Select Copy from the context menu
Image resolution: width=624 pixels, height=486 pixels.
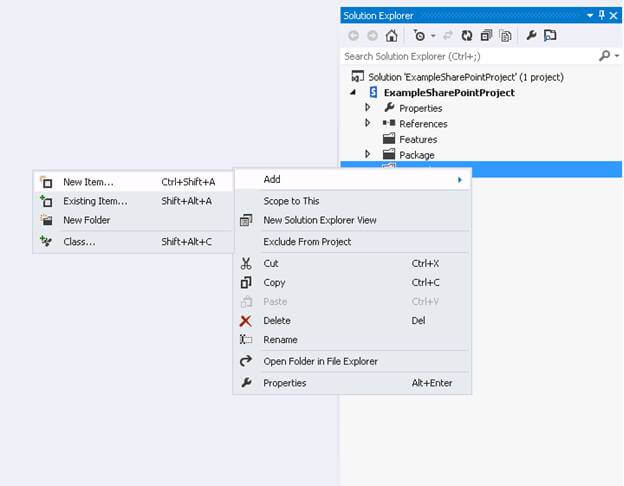352,283
